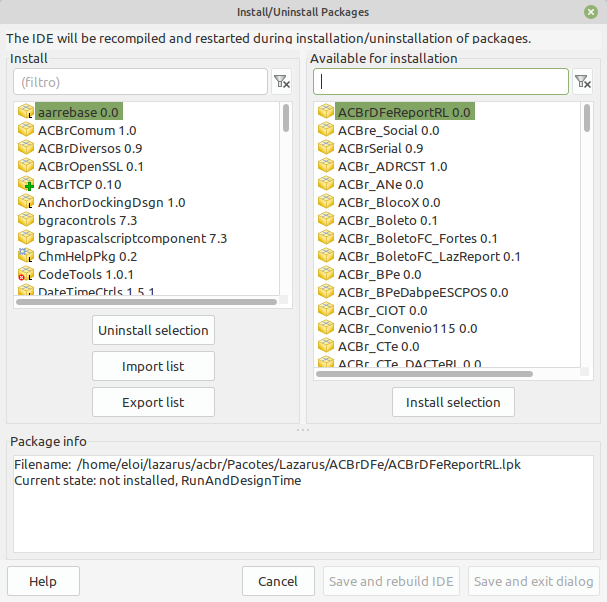This screenshot has height=602, width=607.
Task: Click the ACBrComum package icon
Action: [x=26, y=130]
